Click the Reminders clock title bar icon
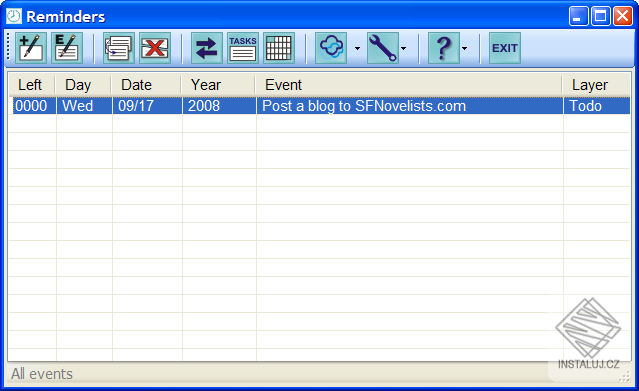 pyautogui.click(x=14, y=16)
